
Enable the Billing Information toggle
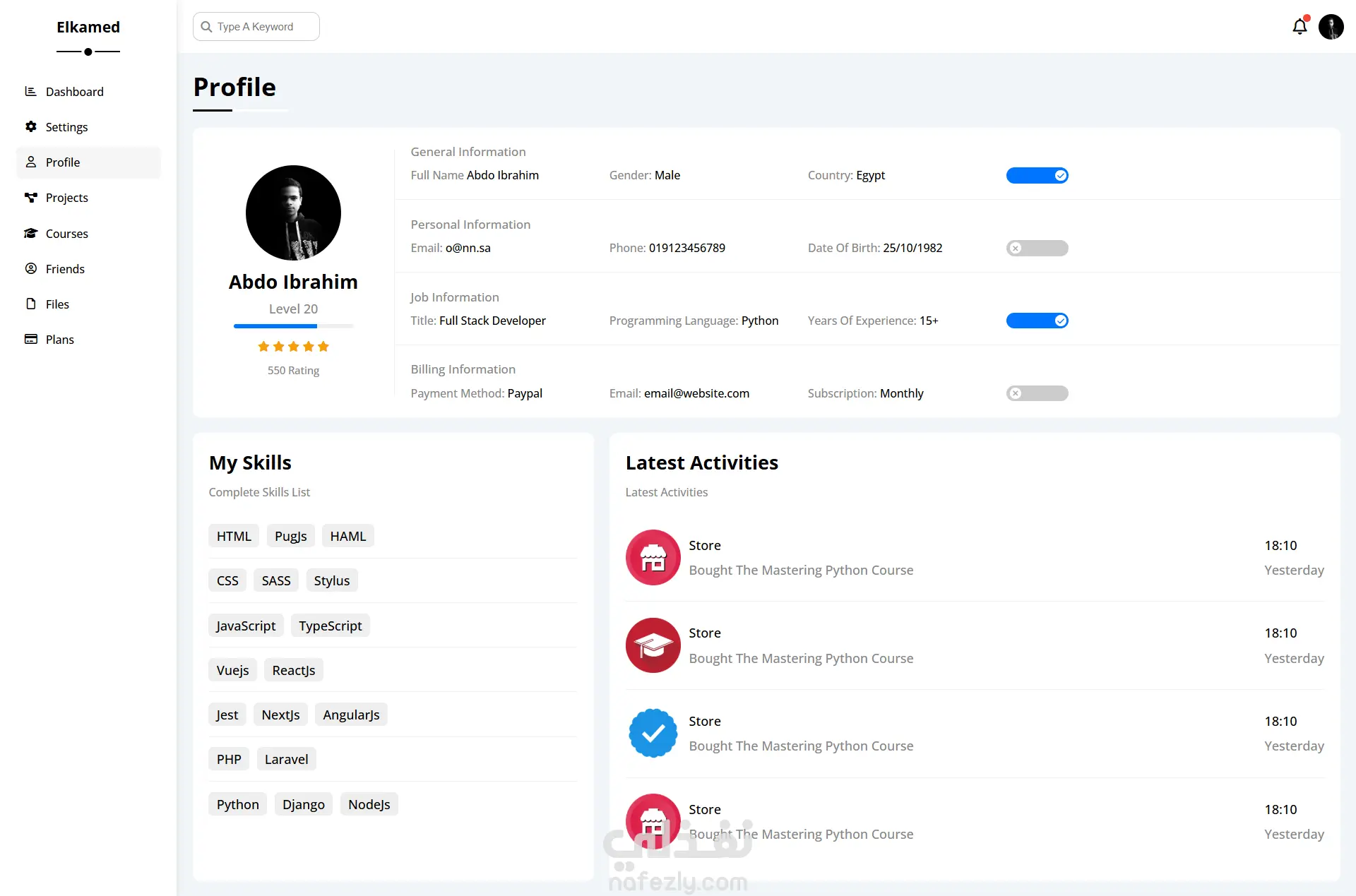tap(1037, 393)
